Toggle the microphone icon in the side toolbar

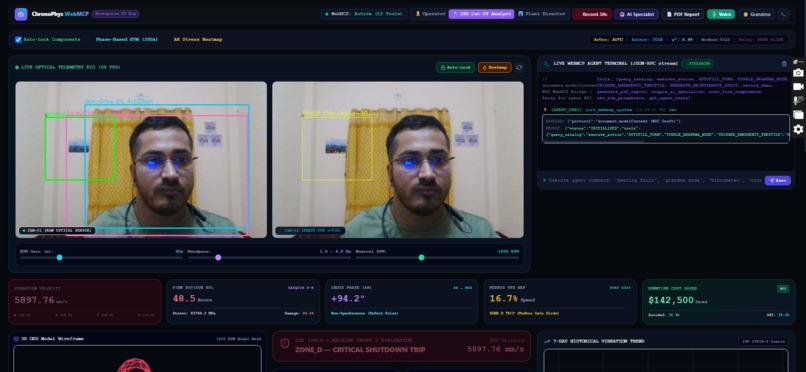(798, 100)
